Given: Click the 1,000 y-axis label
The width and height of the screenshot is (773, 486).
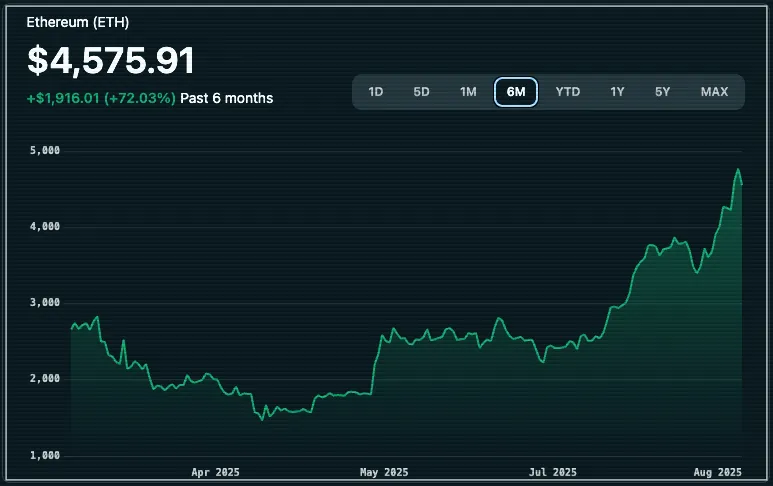Looking at the screenshot, I should coord(45,455).
